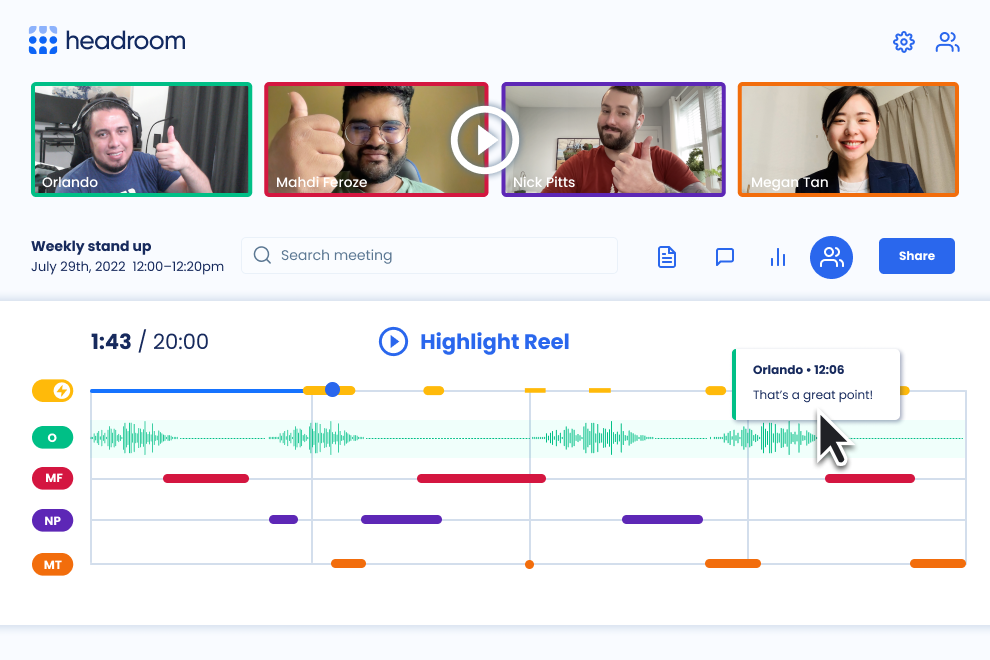Click the Orlando 12:06 tooltip comment

(816, 384)
